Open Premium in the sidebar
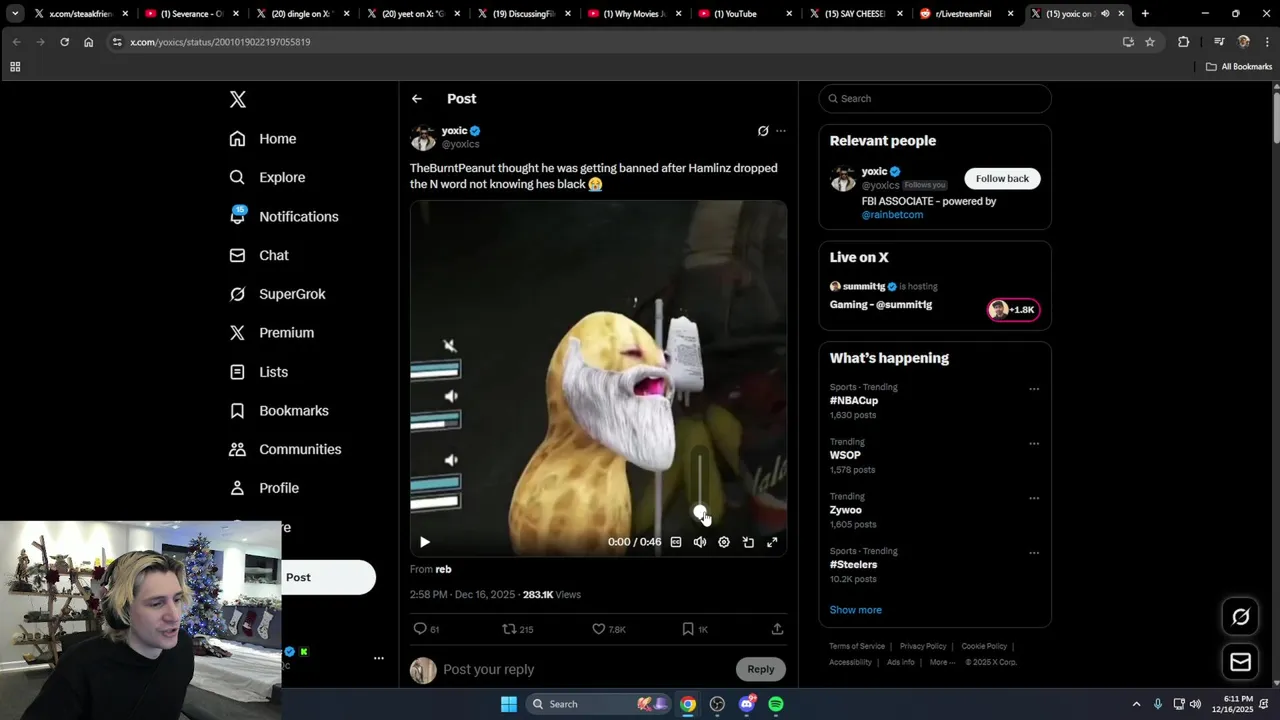 pyautogui.click(x=271, y=333)
